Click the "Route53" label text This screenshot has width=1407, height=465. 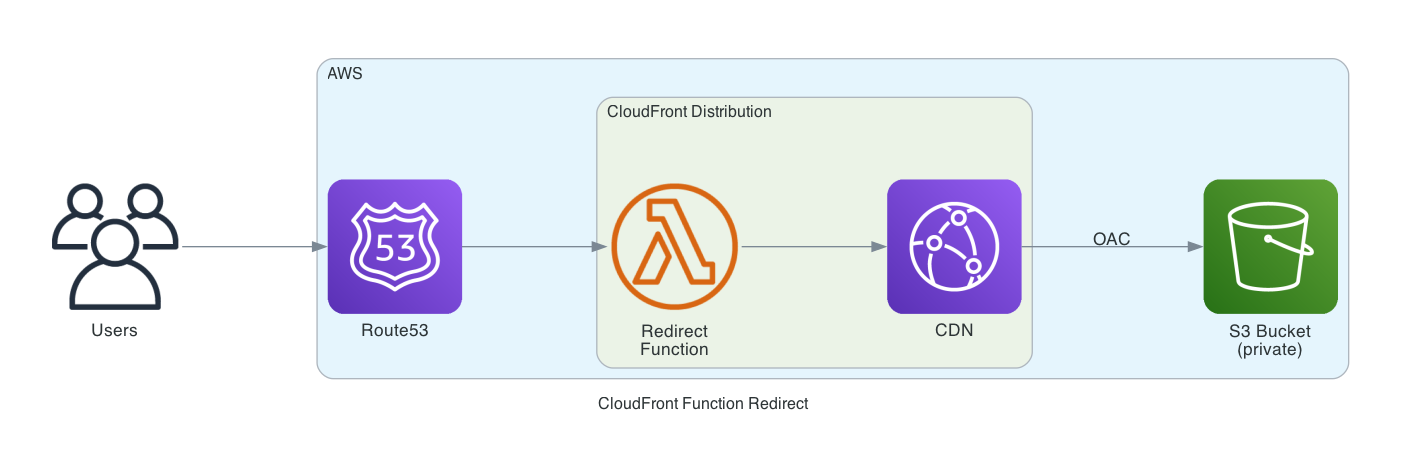coord(395,331)
